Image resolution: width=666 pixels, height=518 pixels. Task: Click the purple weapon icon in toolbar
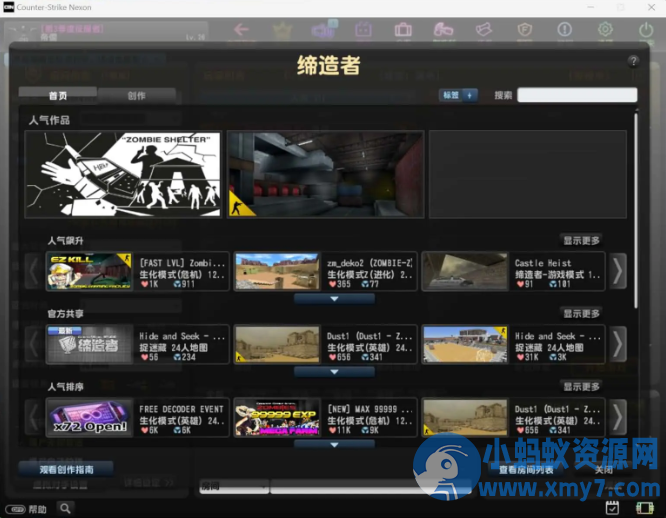point(324,30)
